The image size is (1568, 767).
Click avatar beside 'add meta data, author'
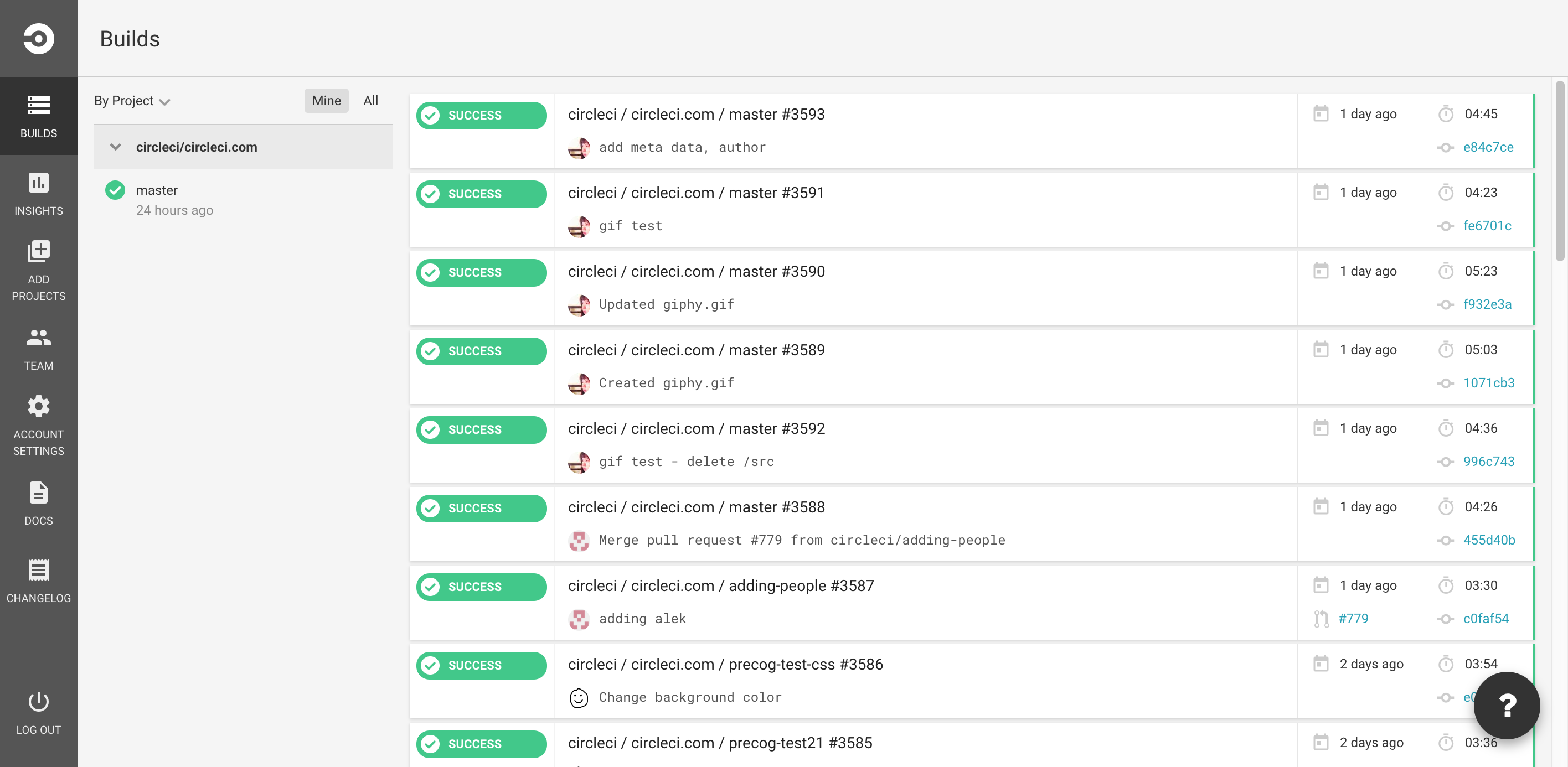click(578, 147)
